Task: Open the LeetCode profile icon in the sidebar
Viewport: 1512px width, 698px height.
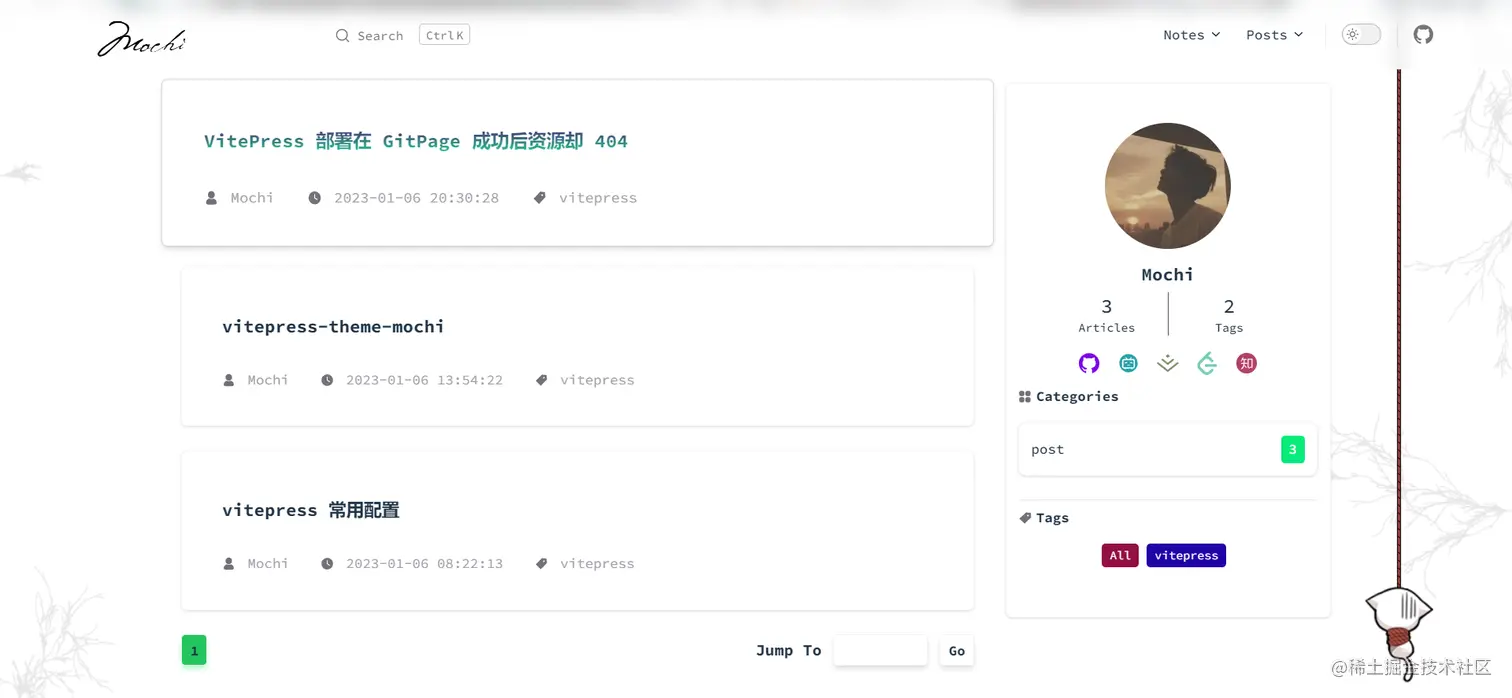Action: 1207,363
